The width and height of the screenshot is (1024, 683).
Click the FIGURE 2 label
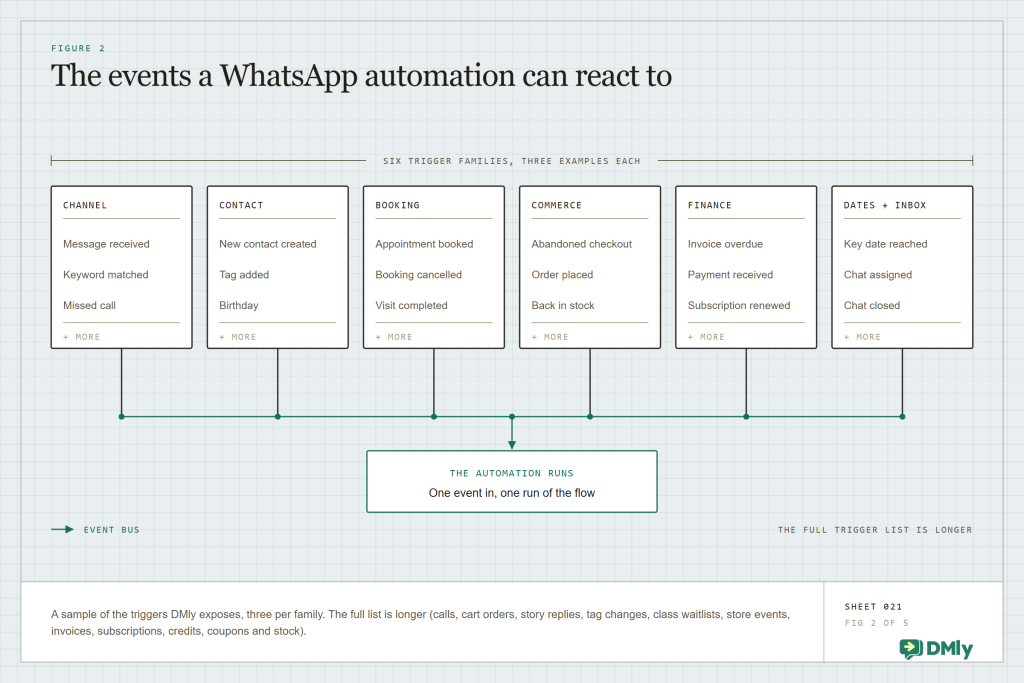(78, 48)
